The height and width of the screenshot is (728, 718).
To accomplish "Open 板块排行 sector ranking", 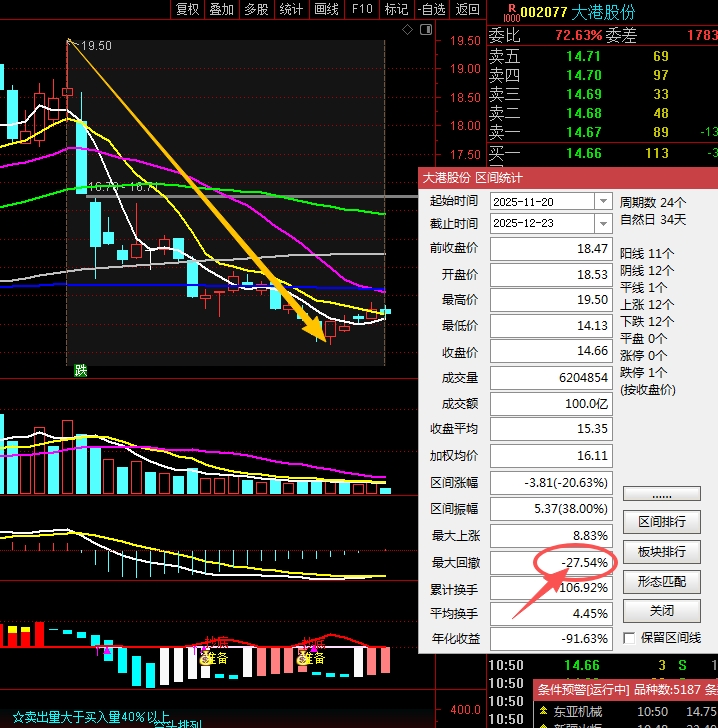I will (661, 552).
